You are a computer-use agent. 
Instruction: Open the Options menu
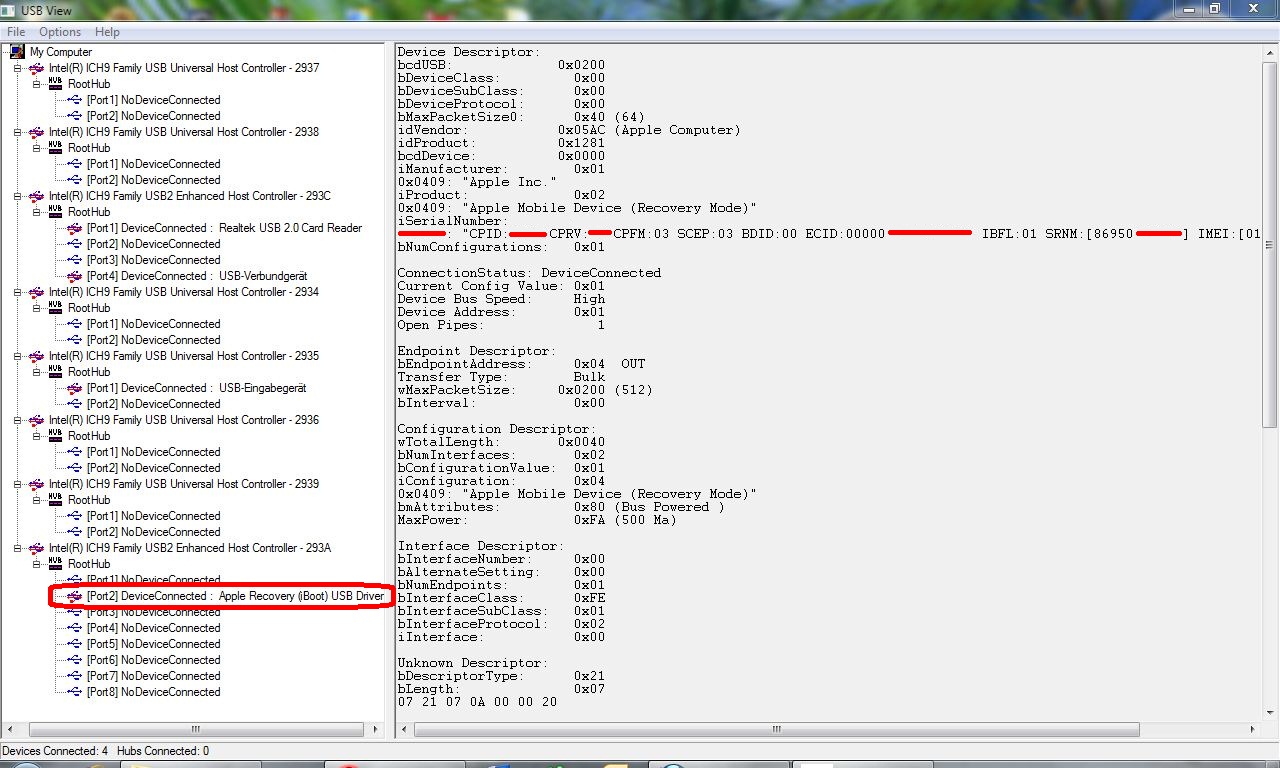point(60,32)
